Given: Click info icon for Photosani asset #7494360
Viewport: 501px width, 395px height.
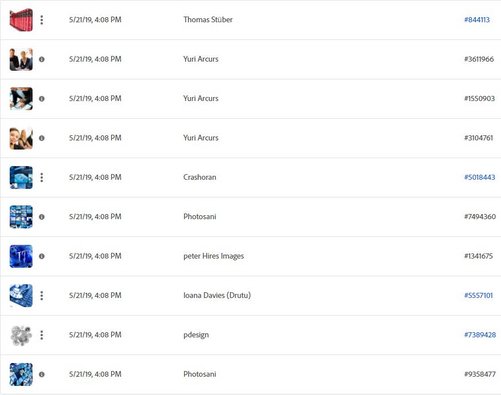Looking at the screenshot, I should point(42,217).
